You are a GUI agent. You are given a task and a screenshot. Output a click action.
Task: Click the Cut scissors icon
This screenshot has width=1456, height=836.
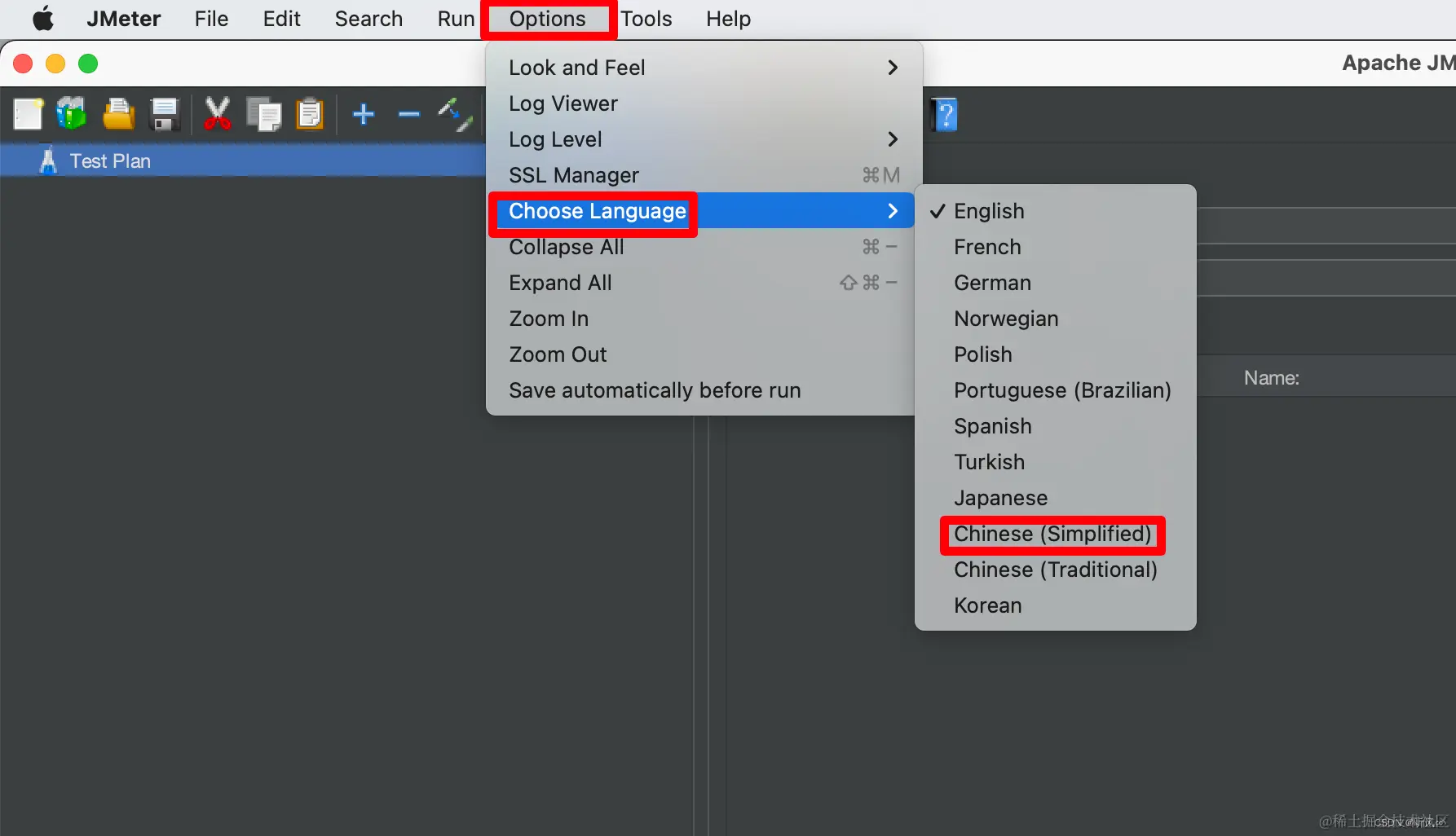[217, 114]
